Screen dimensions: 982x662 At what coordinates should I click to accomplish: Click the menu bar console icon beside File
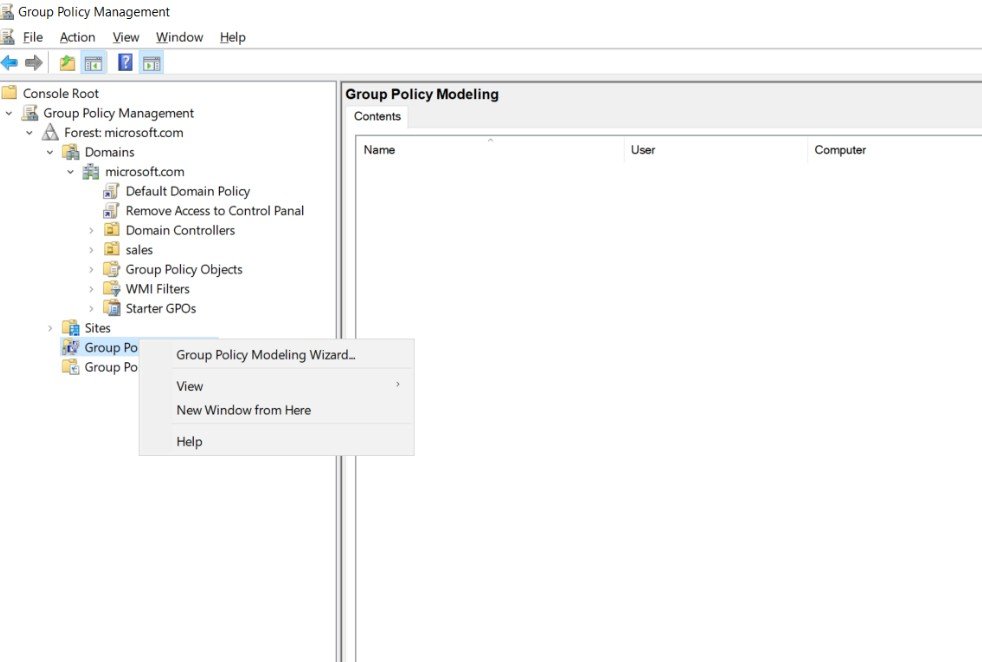coord(7,37)
